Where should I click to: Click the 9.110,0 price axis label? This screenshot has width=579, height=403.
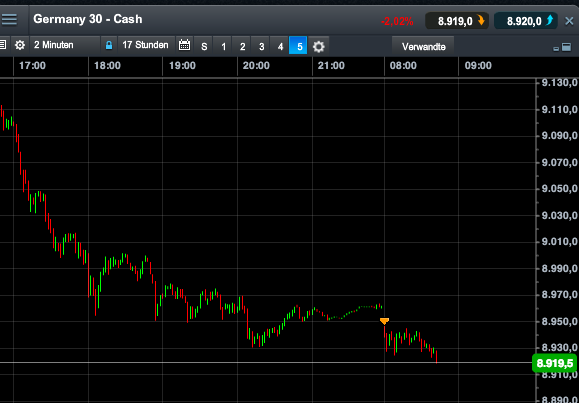559,109
